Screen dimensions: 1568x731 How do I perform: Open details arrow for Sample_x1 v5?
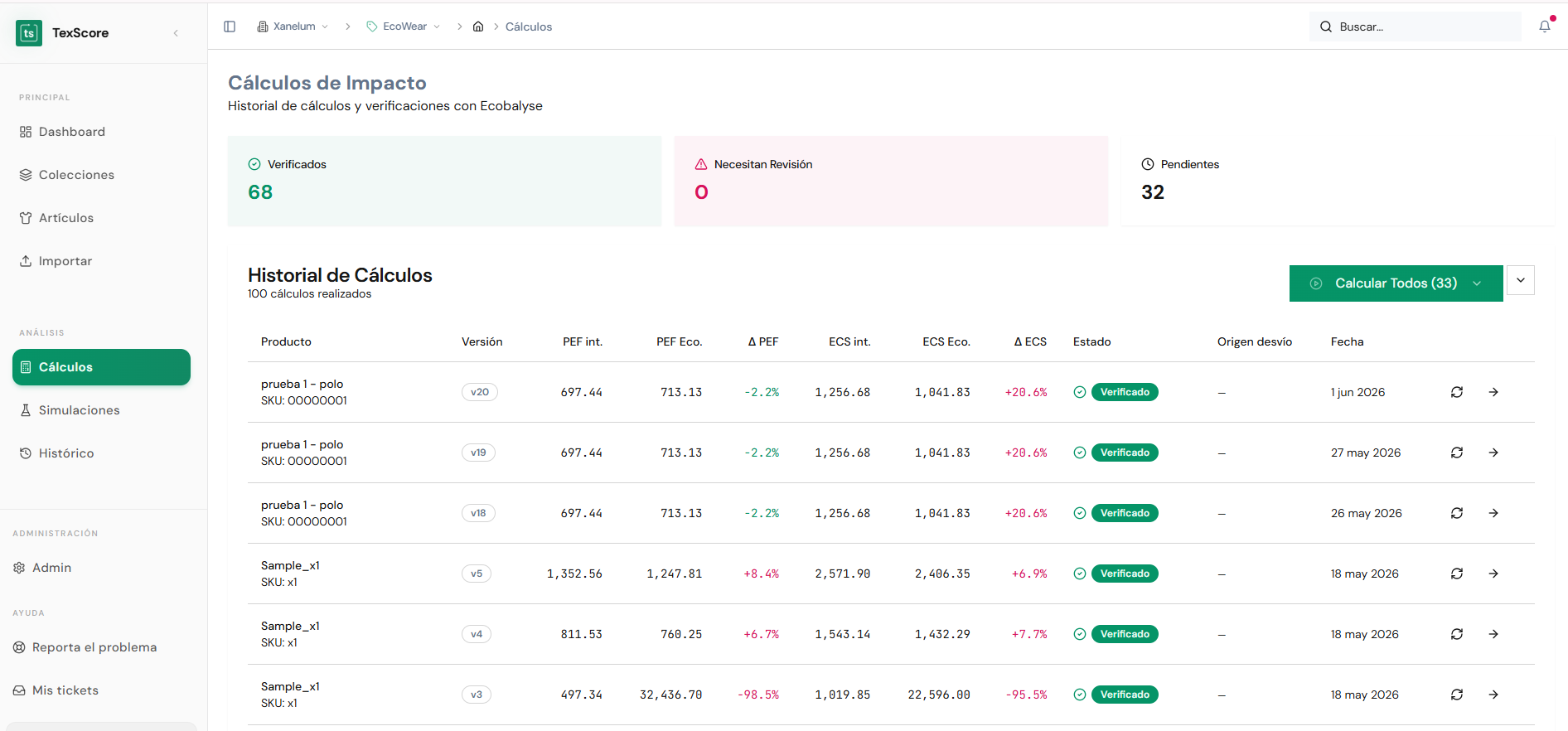1493,574
